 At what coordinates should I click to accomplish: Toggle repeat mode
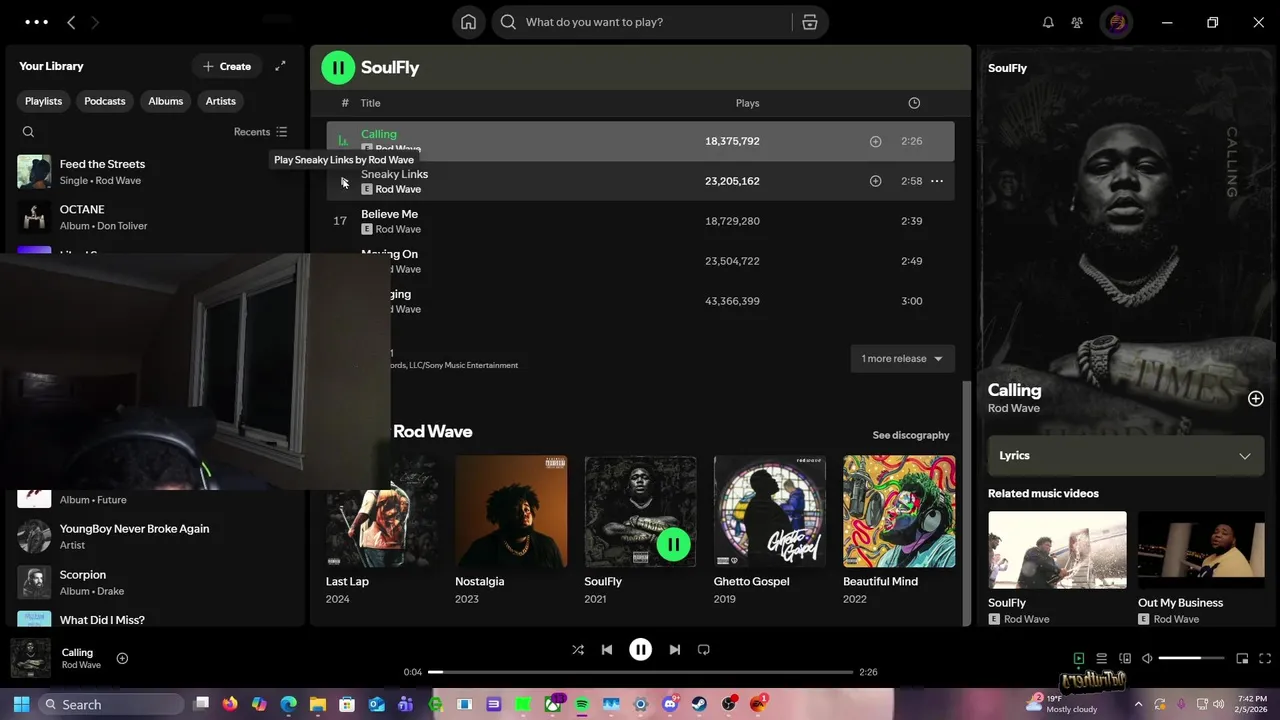click(x=704, y=649)
